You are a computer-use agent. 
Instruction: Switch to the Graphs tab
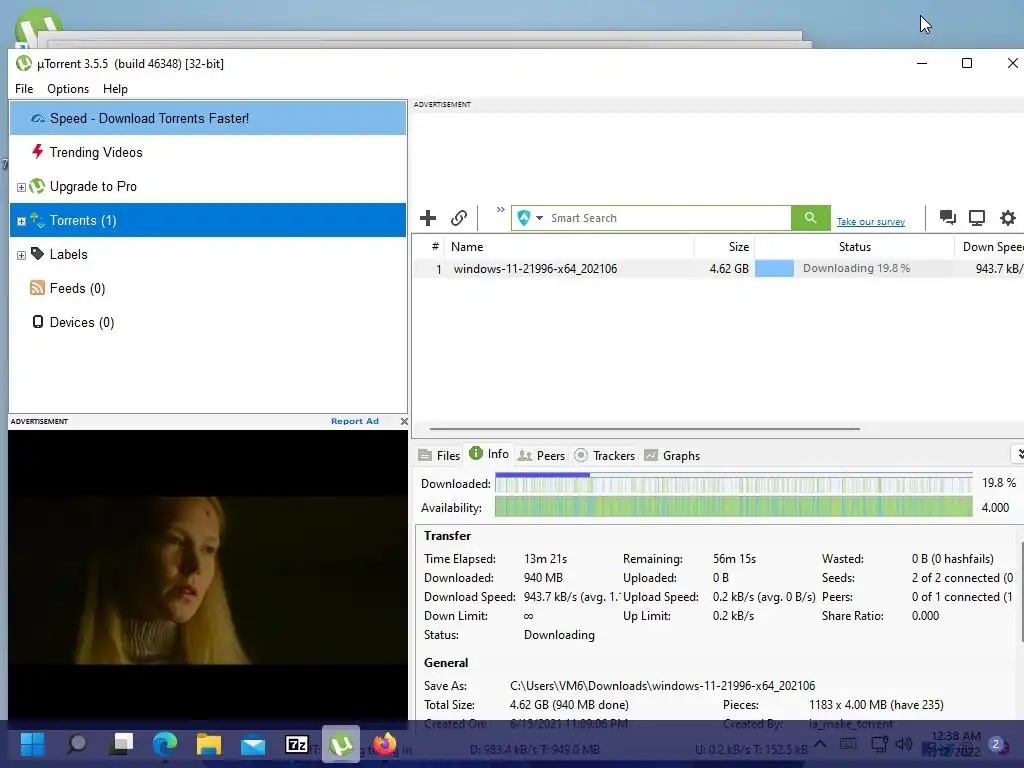(x=672, y=455)
